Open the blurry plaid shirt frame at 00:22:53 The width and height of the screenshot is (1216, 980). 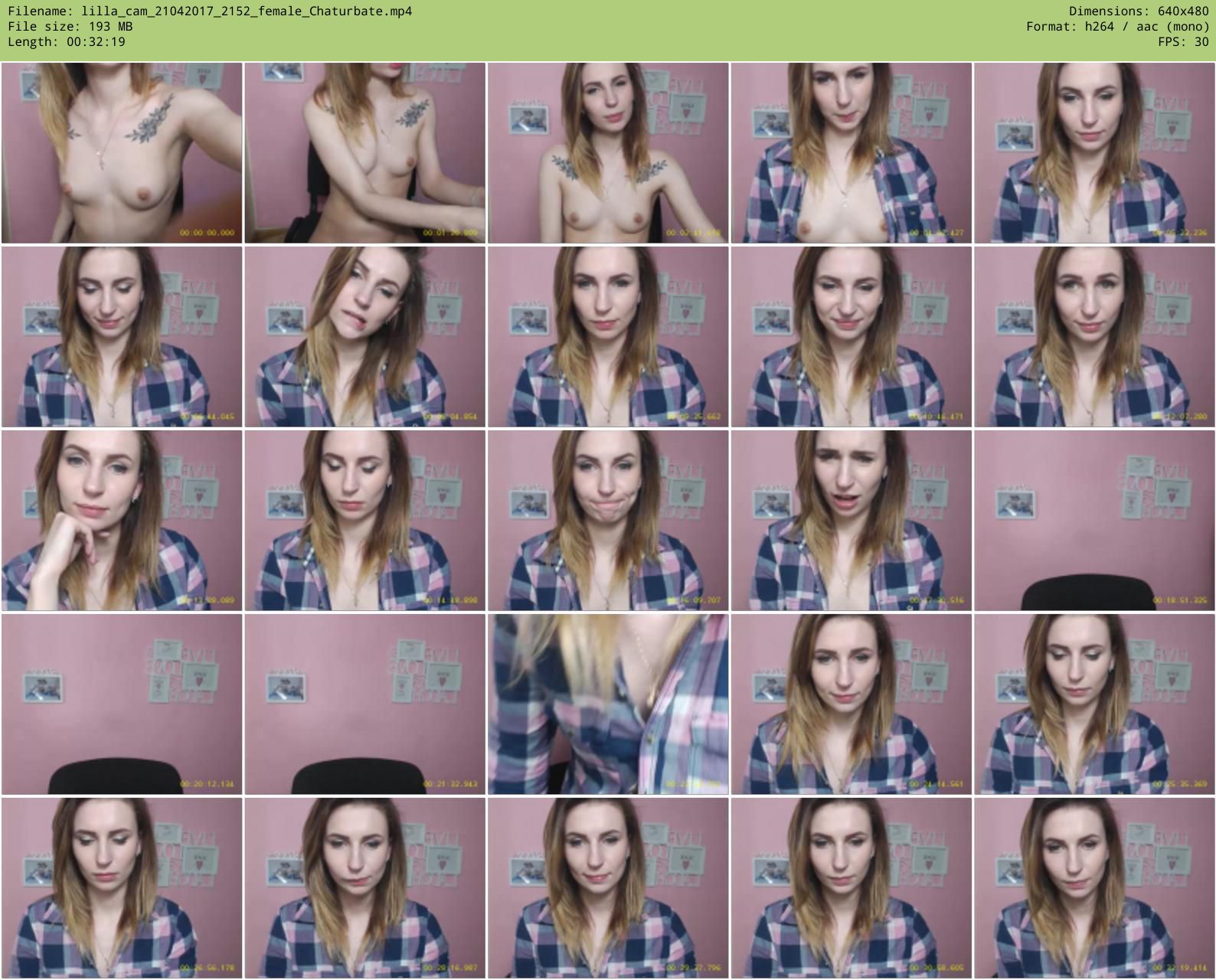608,704
